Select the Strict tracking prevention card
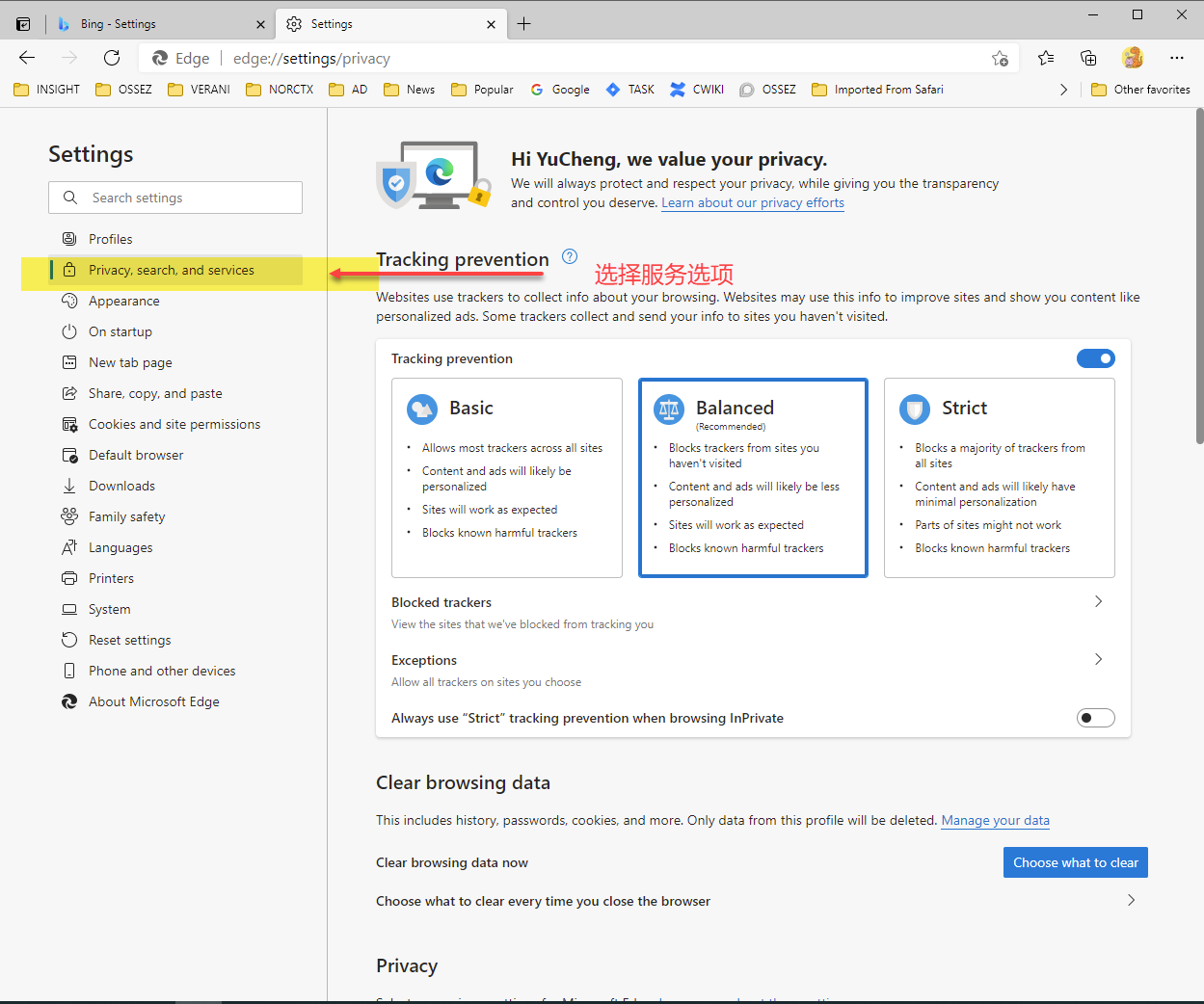This screenshot has width=1204, height=1004. pos(1000,478)
